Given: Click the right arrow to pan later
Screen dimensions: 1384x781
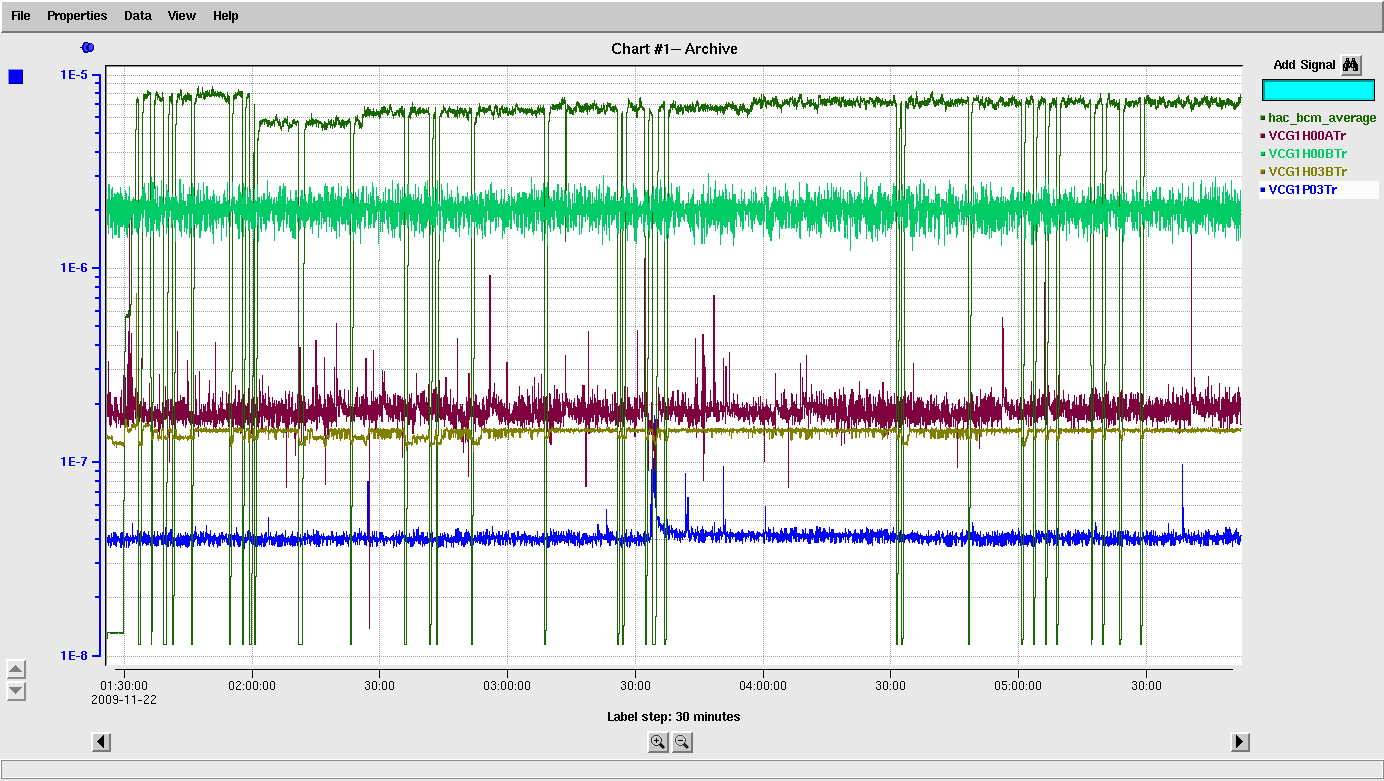Looking at the screenshot, I should point(1240,742).
